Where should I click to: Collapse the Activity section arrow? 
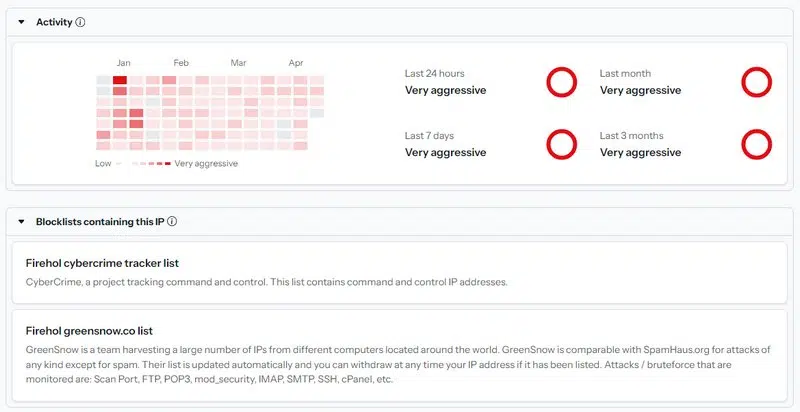coord(21,22)
